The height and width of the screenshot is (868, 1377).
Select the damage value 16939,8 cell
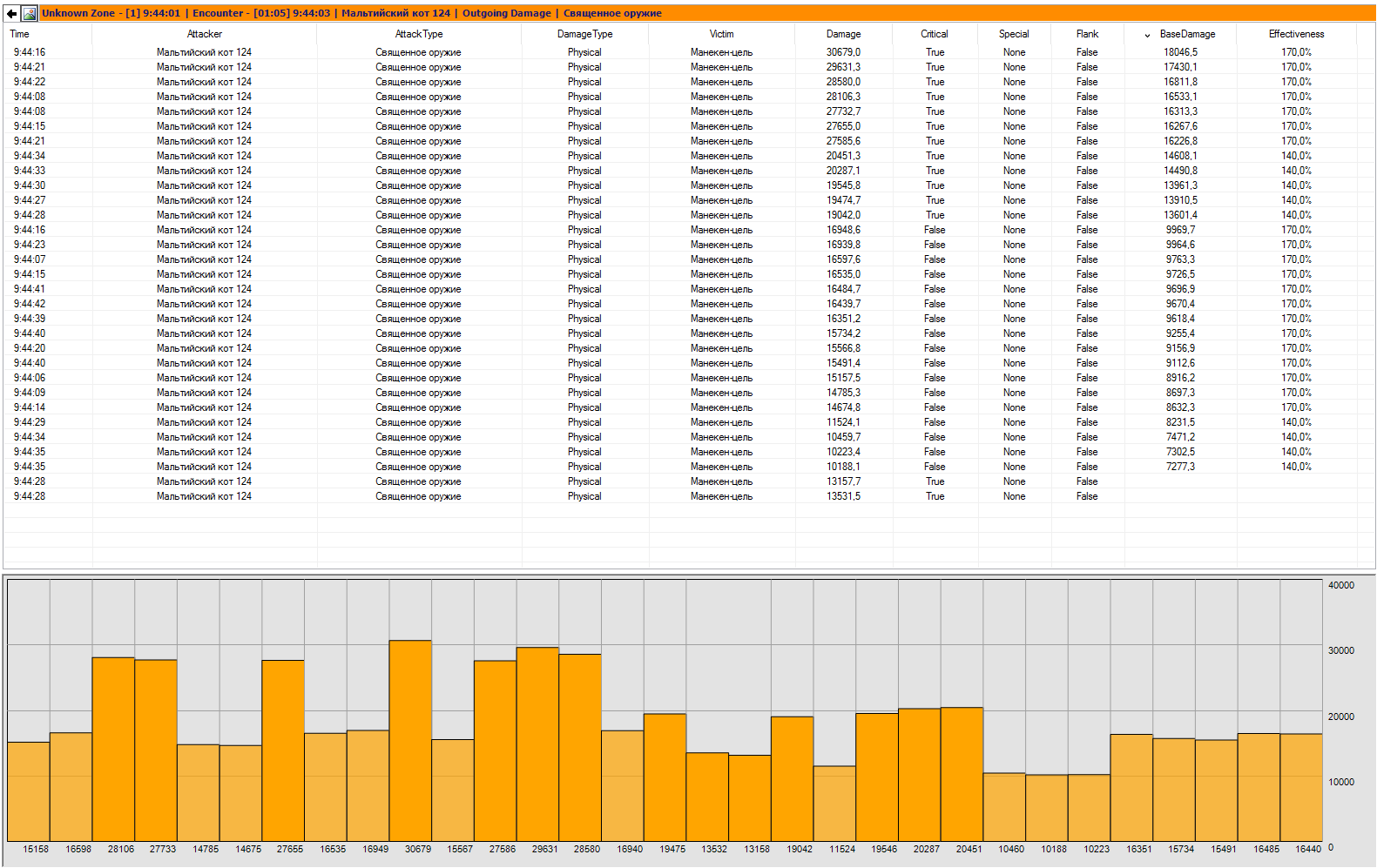843,245
